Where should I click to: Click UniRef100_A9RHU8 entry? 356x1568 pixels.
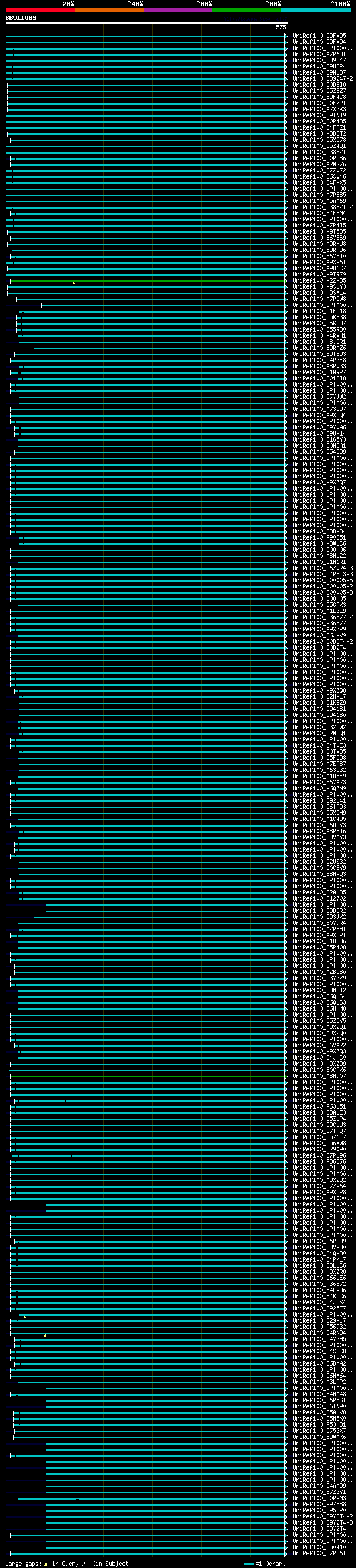[x=319, y=244]
